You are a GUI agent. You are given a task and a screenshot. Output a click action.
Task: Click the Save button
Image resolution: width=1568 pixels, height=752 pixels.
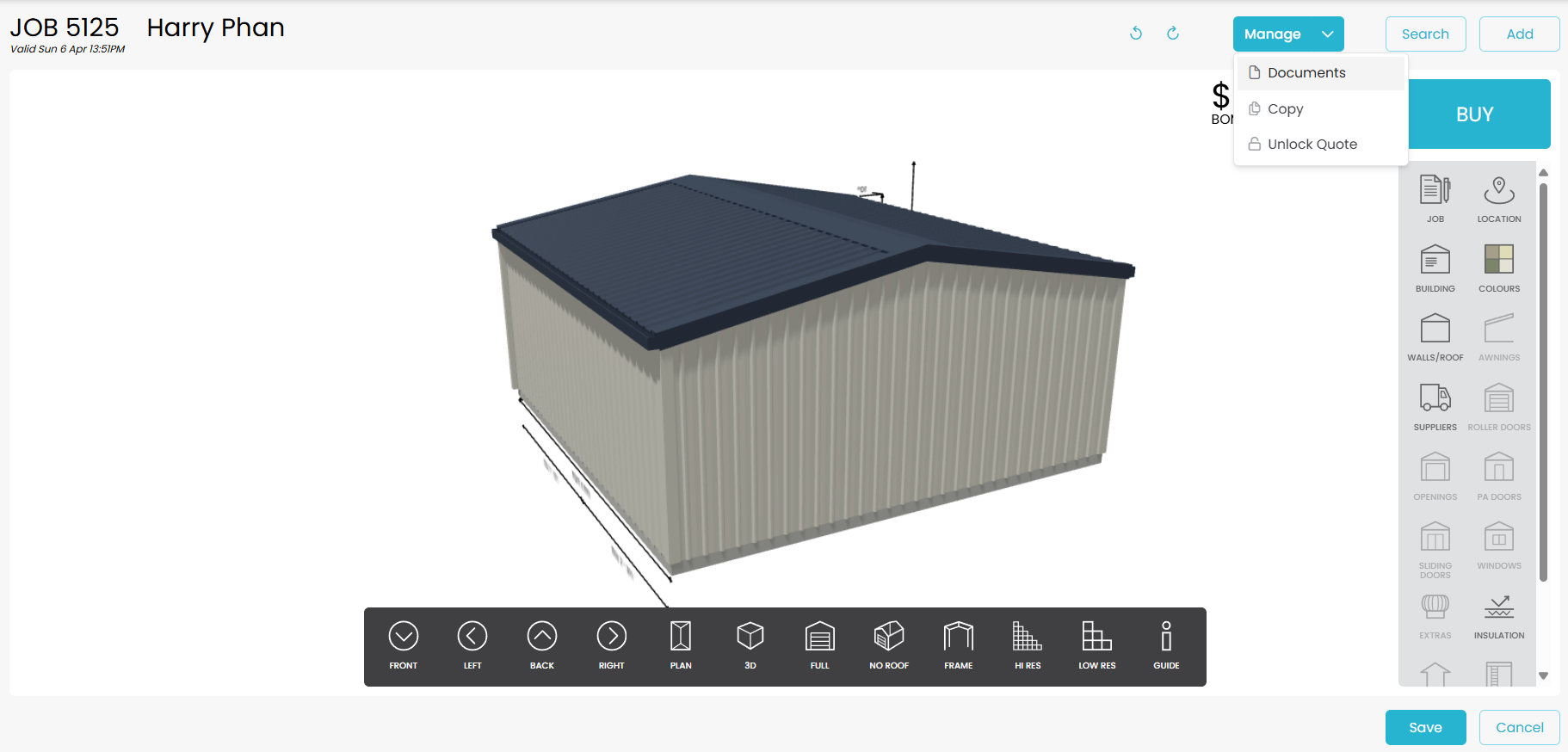1425,727
